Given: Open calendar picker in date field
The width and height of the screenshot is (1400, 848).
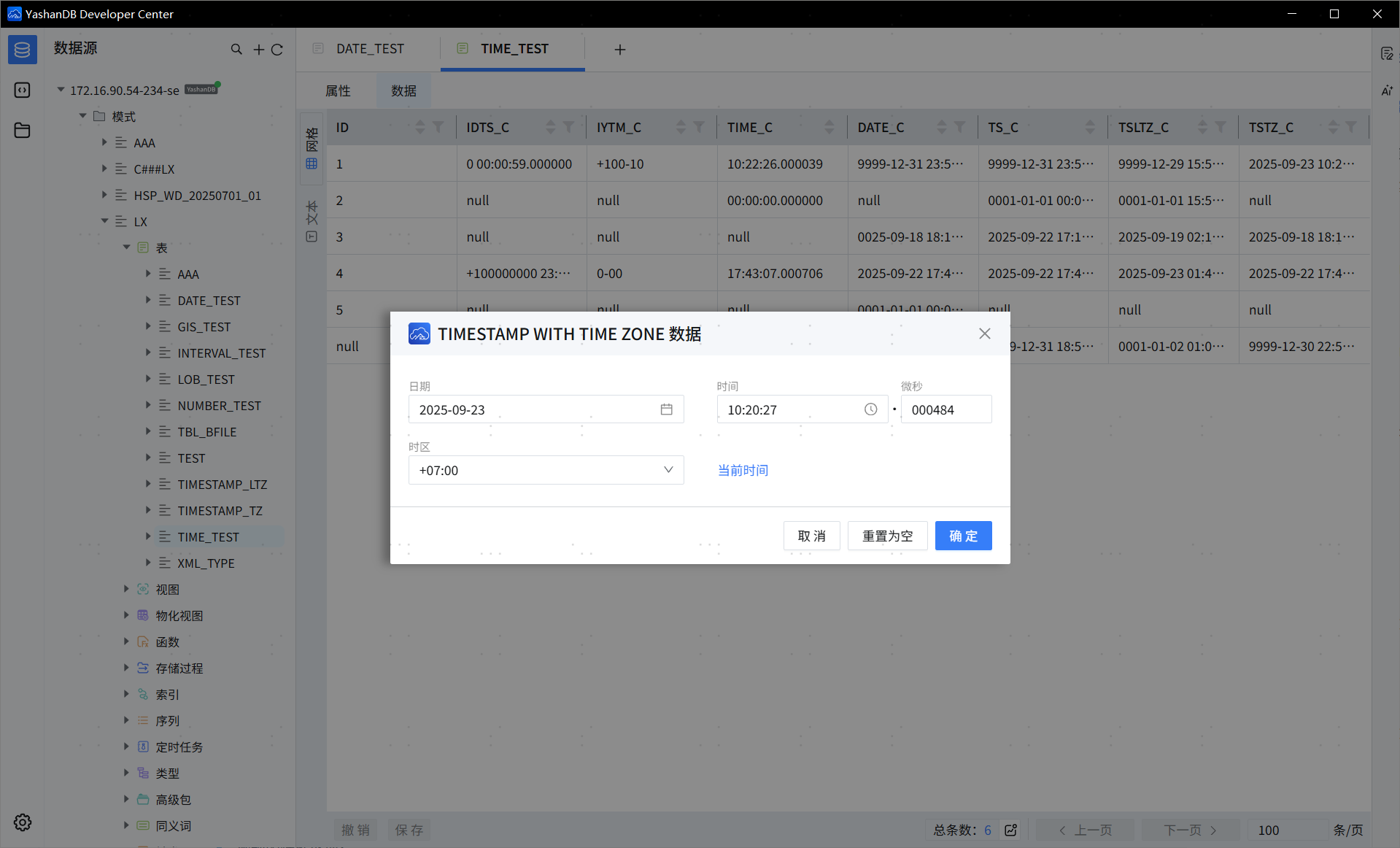Looking at the screenshot, I should coord(666,409).
